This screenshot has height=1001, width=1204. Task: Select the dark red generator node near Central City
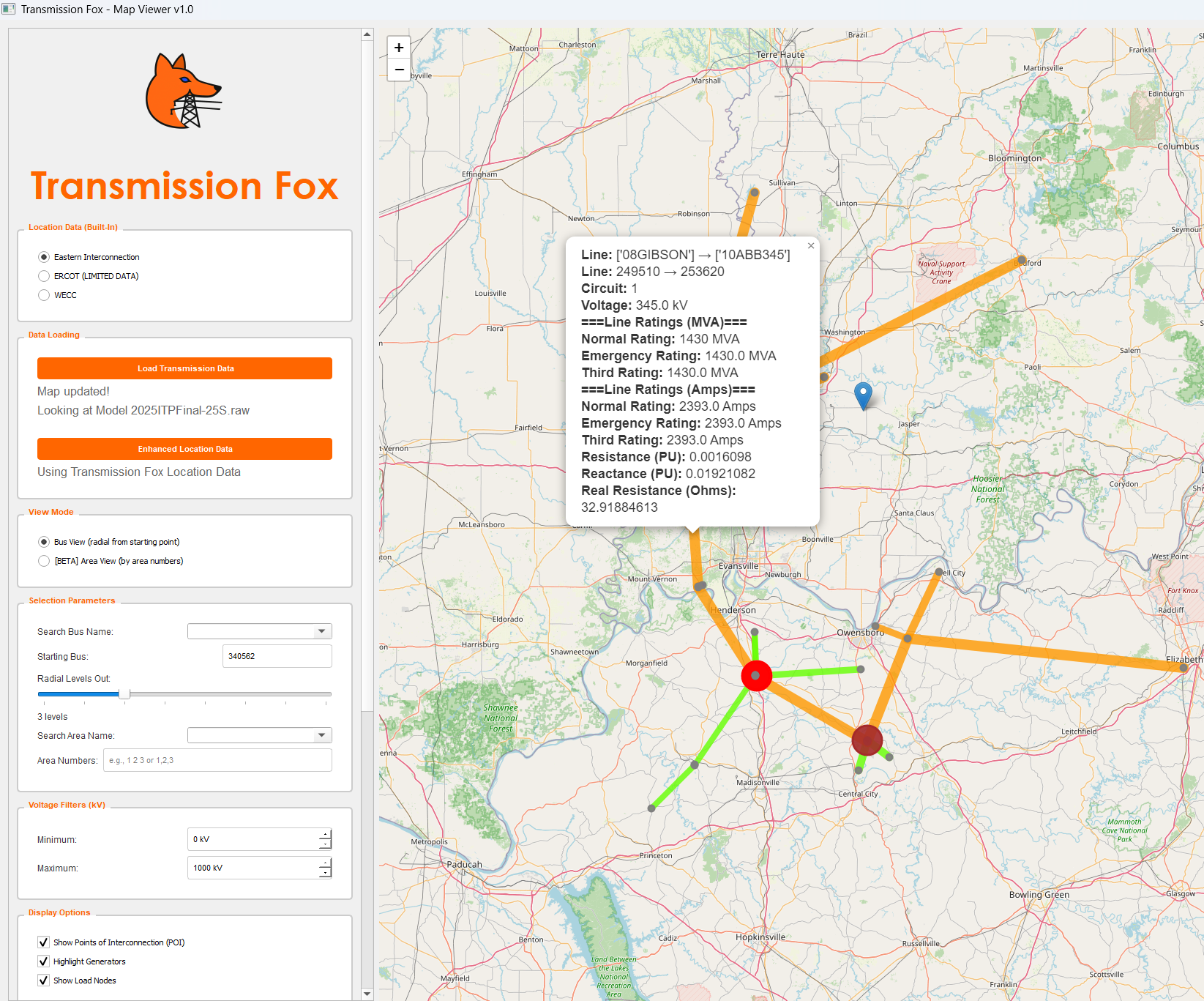click(x=867, y=740)
